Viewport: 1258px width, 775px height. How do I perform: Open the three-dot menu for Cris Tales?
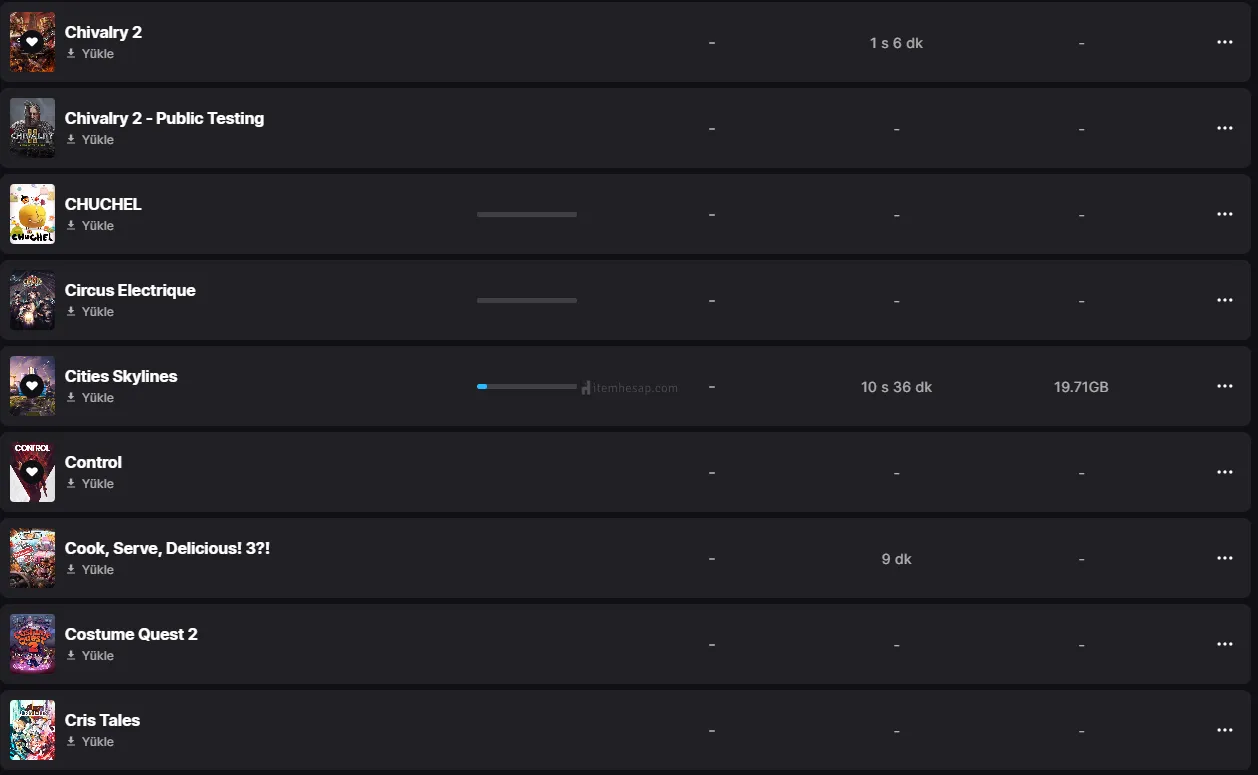pyautogui.click(x=1224, y=730)
